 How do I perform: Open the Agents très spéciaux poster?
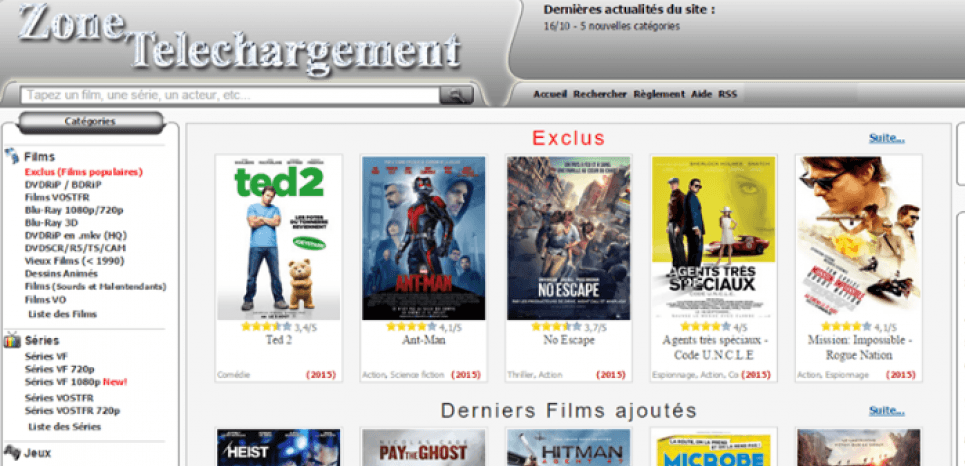[x=714, y=238]
